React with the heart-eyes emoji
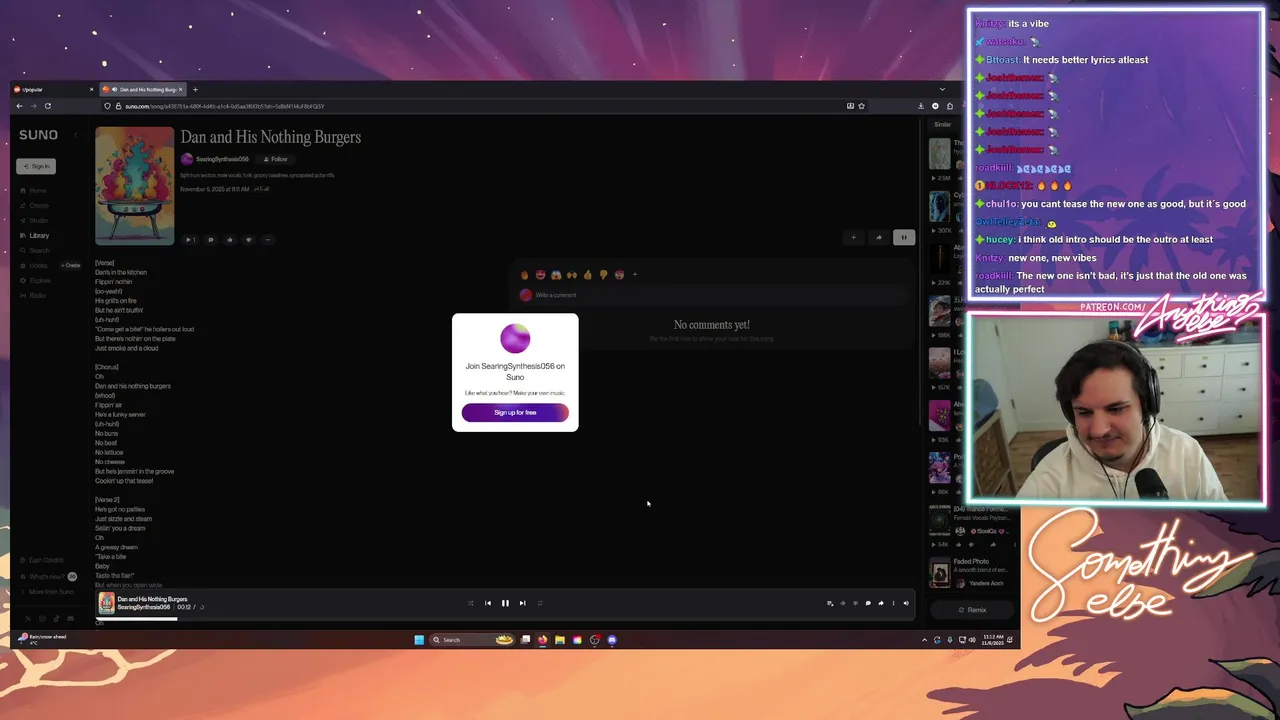1280x720 pixels. (540, 274)
